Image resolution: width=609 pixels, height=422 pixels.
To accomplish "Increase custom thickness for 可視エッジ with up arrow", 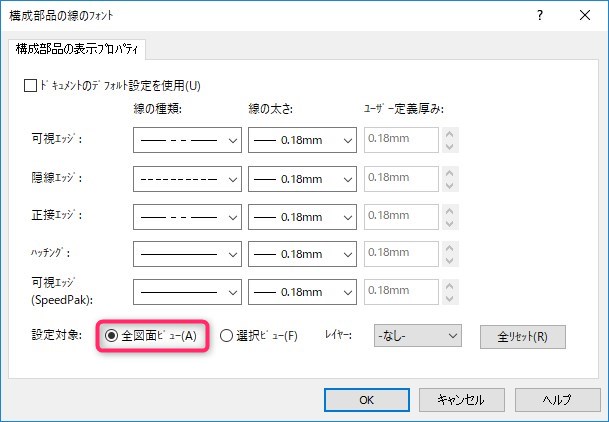I will point(450,134).
